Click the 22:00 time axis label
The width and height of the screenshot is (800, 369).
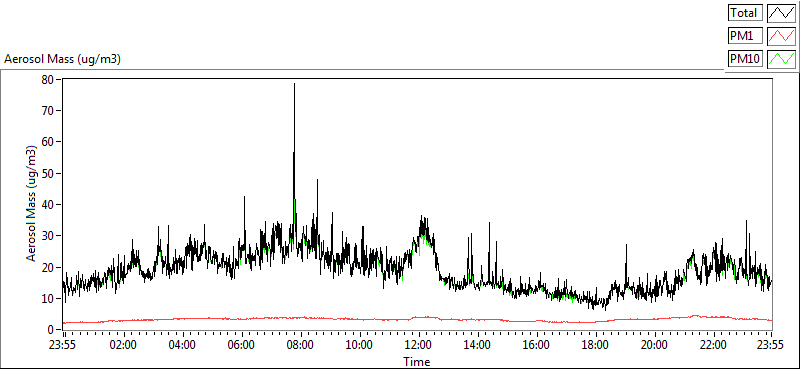click(713, 345)
